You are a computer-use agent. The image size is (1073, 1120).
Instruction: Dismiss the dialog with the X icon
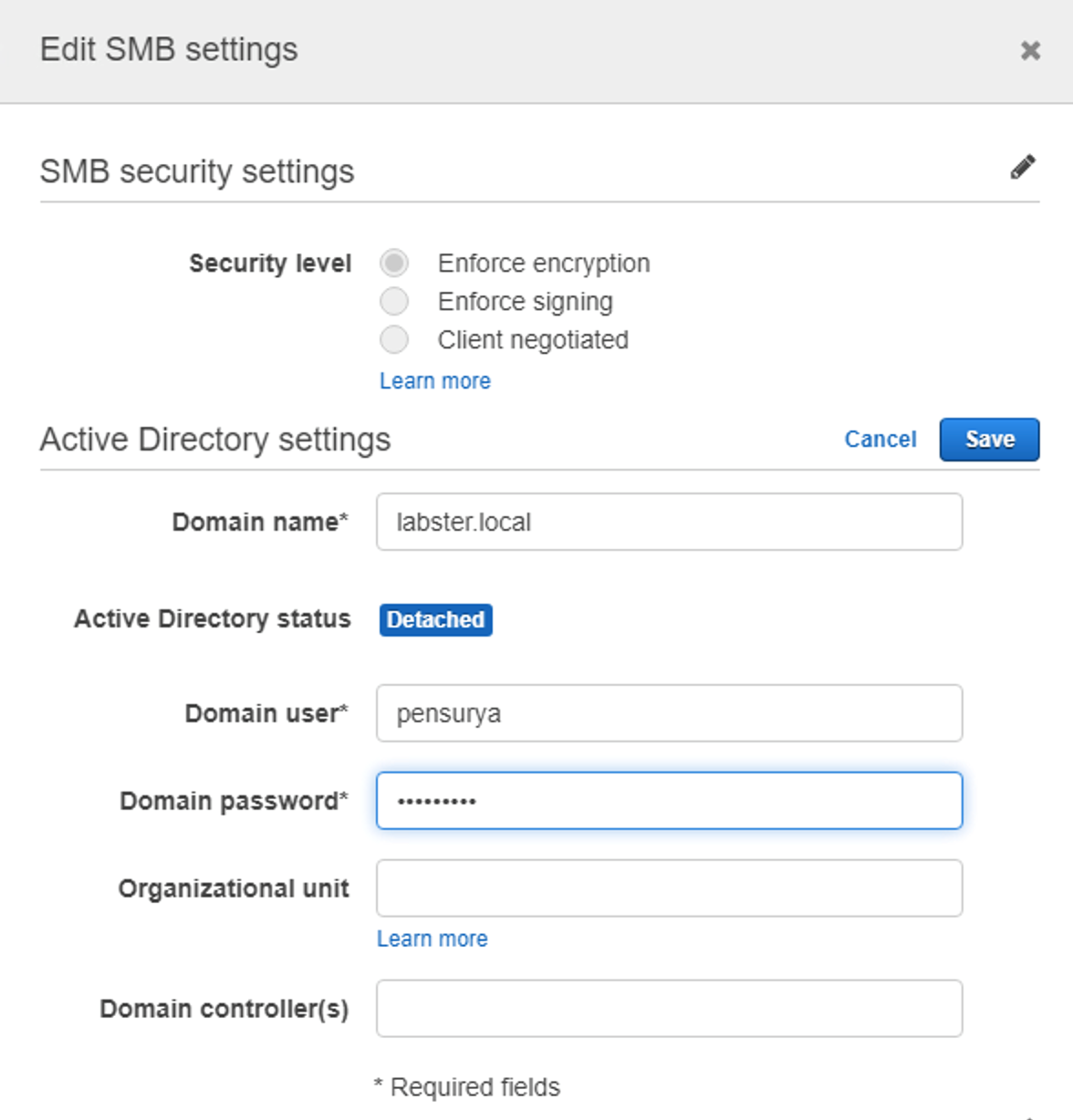pos(1030,51)
